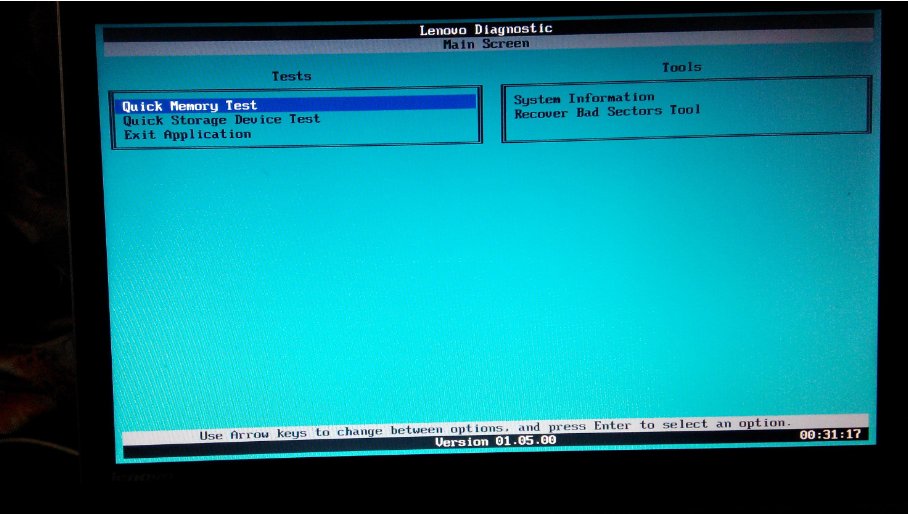Click the 00:31:17 elapsed timer

click(x=830, y=435)
